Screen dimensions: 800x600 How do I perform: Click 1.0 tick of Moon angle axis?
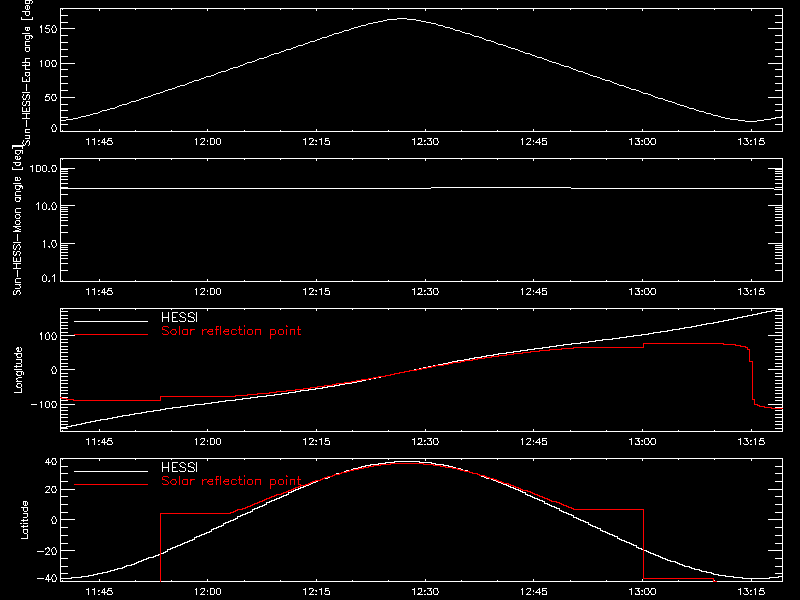[49, 244]
